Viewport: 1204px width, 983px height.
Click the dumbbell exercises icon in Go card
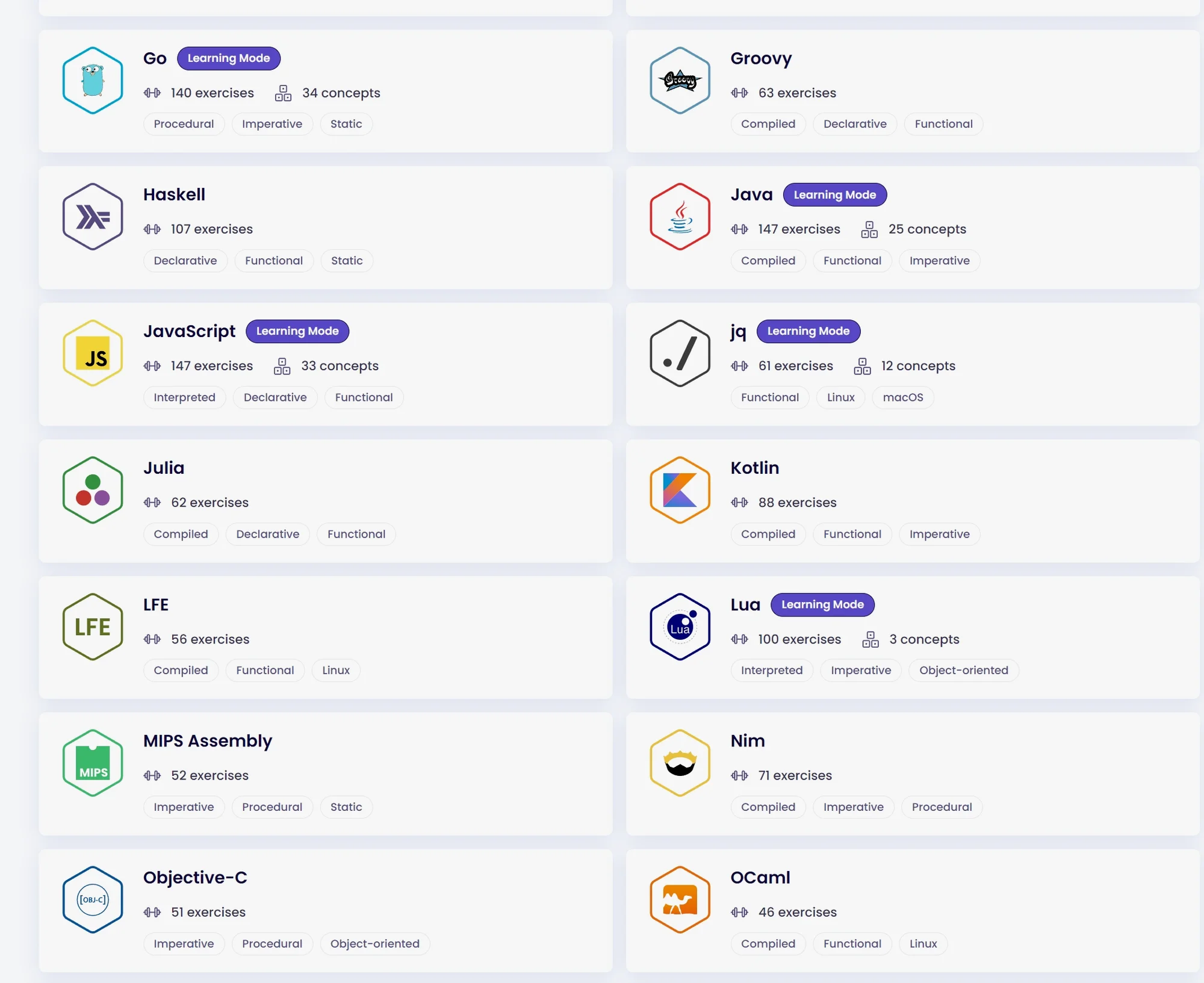pyautogui.click(x=152, y=93)
